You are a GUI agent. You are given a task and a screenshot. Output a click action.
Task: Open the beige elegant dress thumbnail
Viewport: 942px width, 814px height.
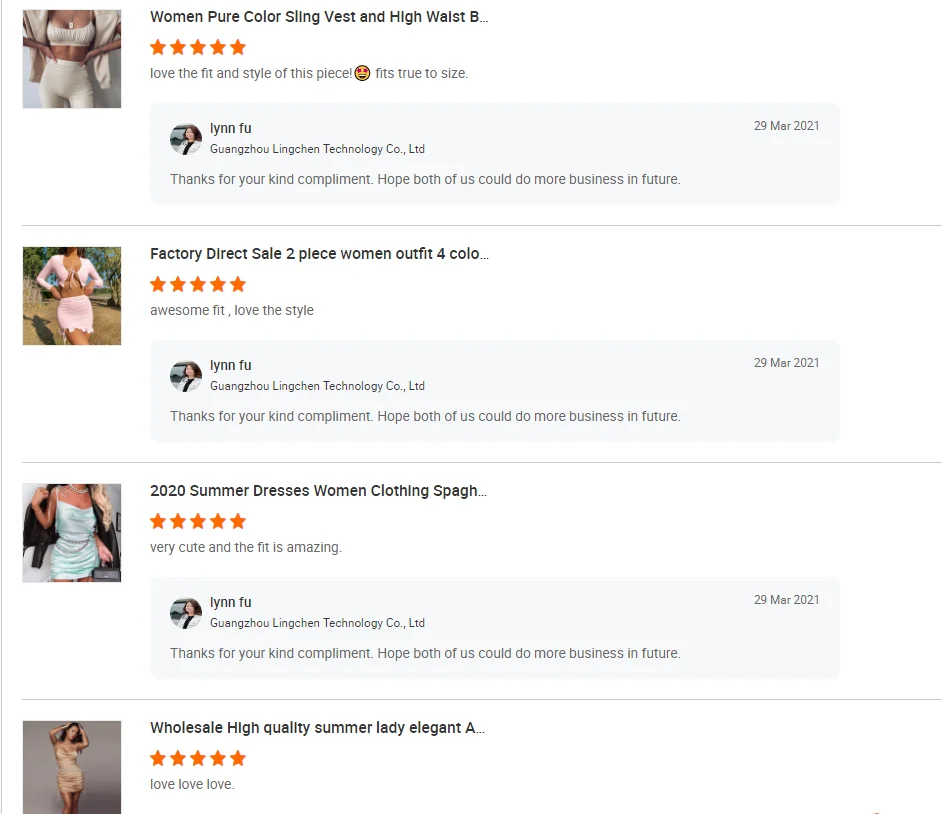click(x=72, y=766)
